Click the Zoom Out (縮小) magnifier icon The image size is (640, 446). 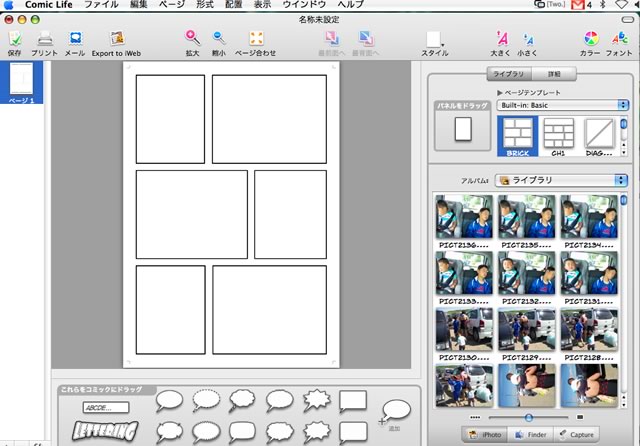[x=219, y=39]
